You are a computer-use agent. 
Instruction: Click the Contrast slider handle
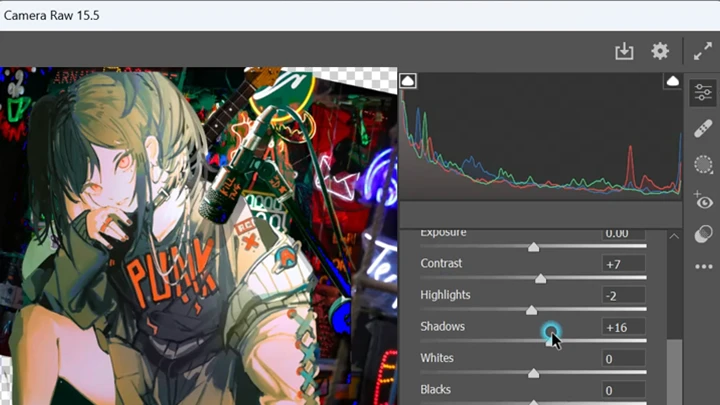[x=540, y=278]
